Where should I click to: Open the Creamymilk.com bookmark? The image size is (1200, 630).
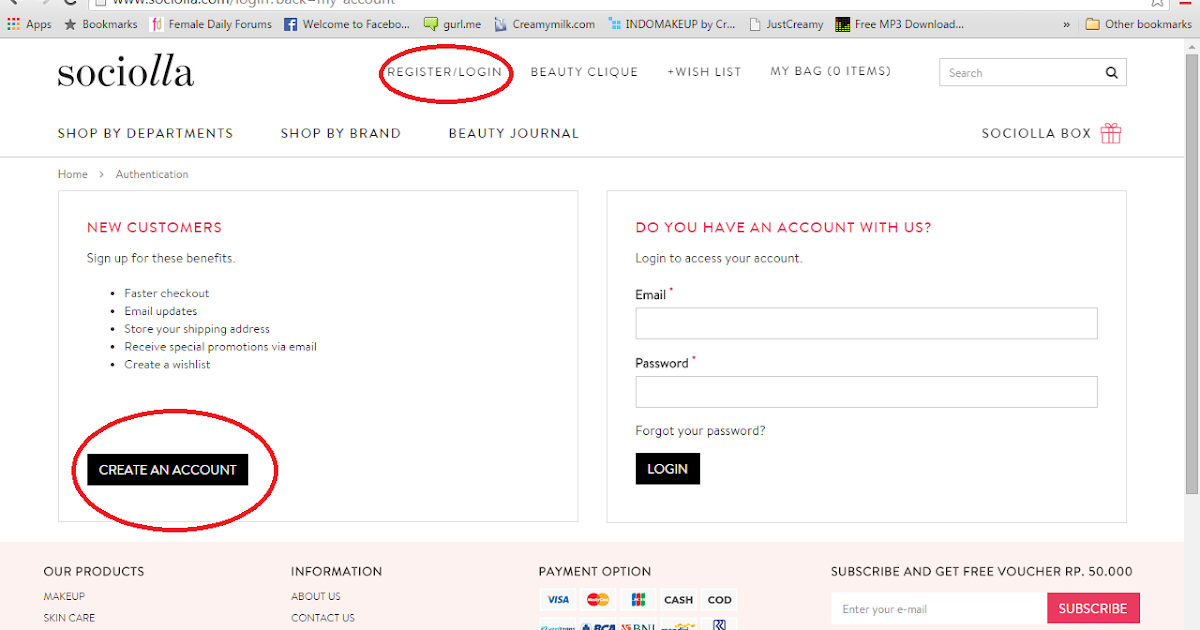[x=544, y=24]
